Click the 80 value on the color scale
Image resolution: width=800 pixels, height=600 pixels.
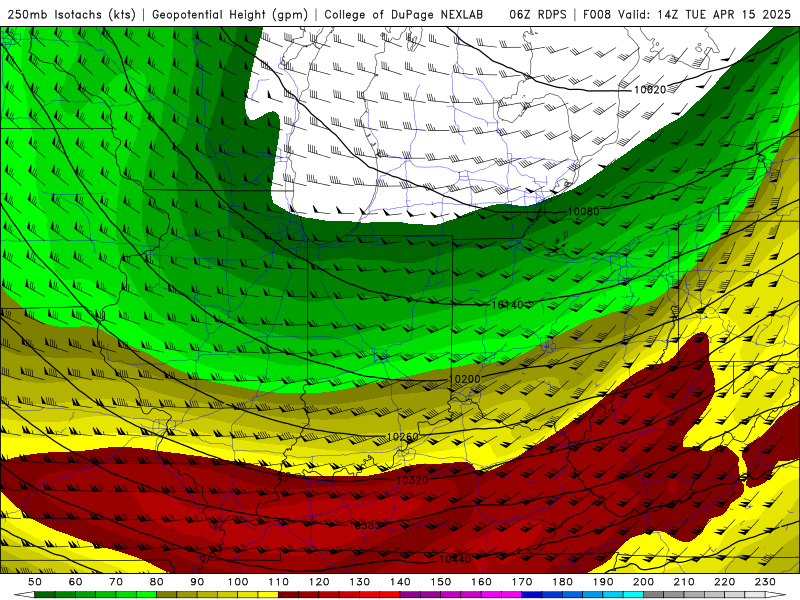click(157, 582)
